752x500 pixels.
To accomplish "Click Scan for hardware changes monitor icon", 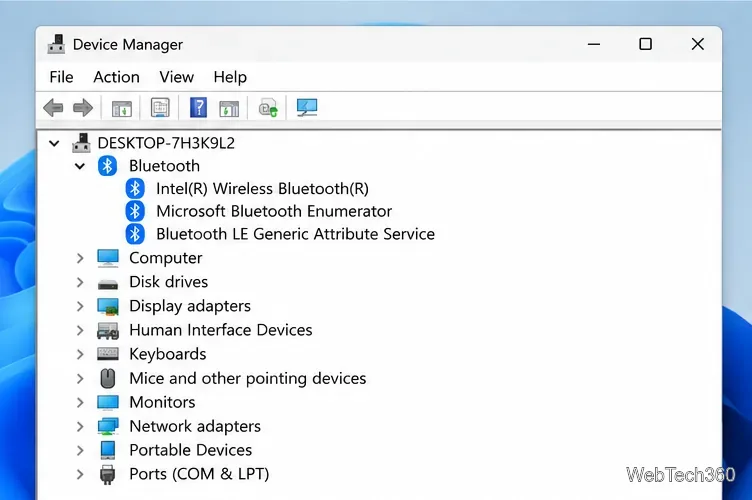I will (x=307, y=107).
